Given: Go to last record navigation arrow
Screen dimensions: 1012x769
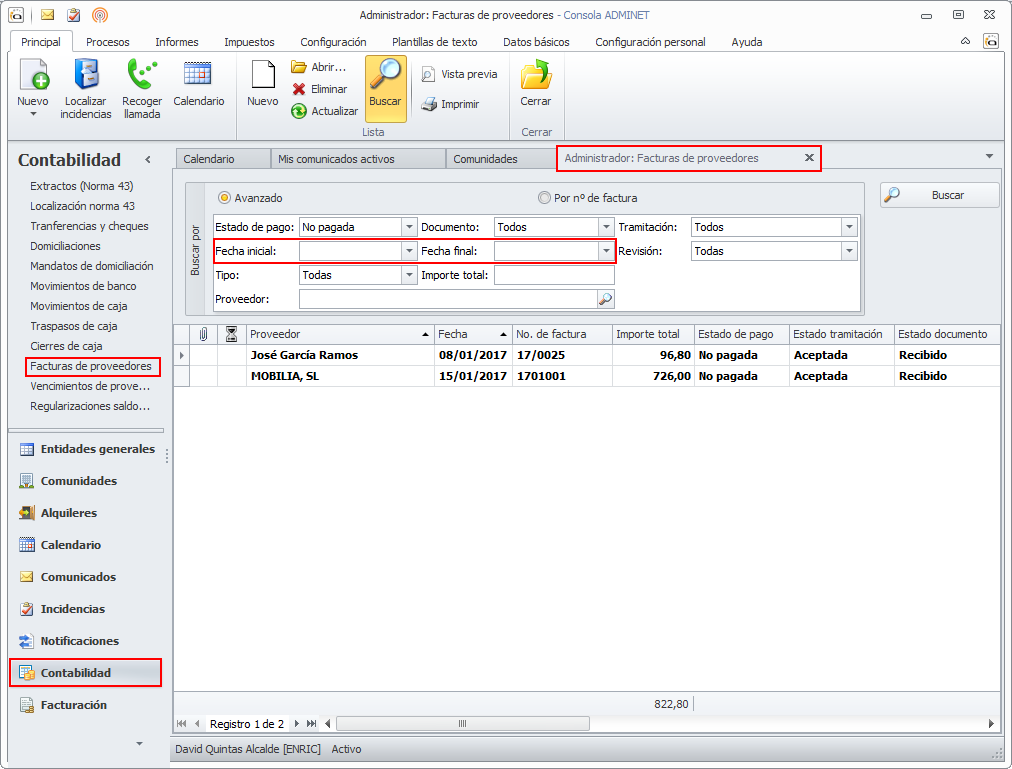Looking at the screenshot, I should tap(312, 724).
